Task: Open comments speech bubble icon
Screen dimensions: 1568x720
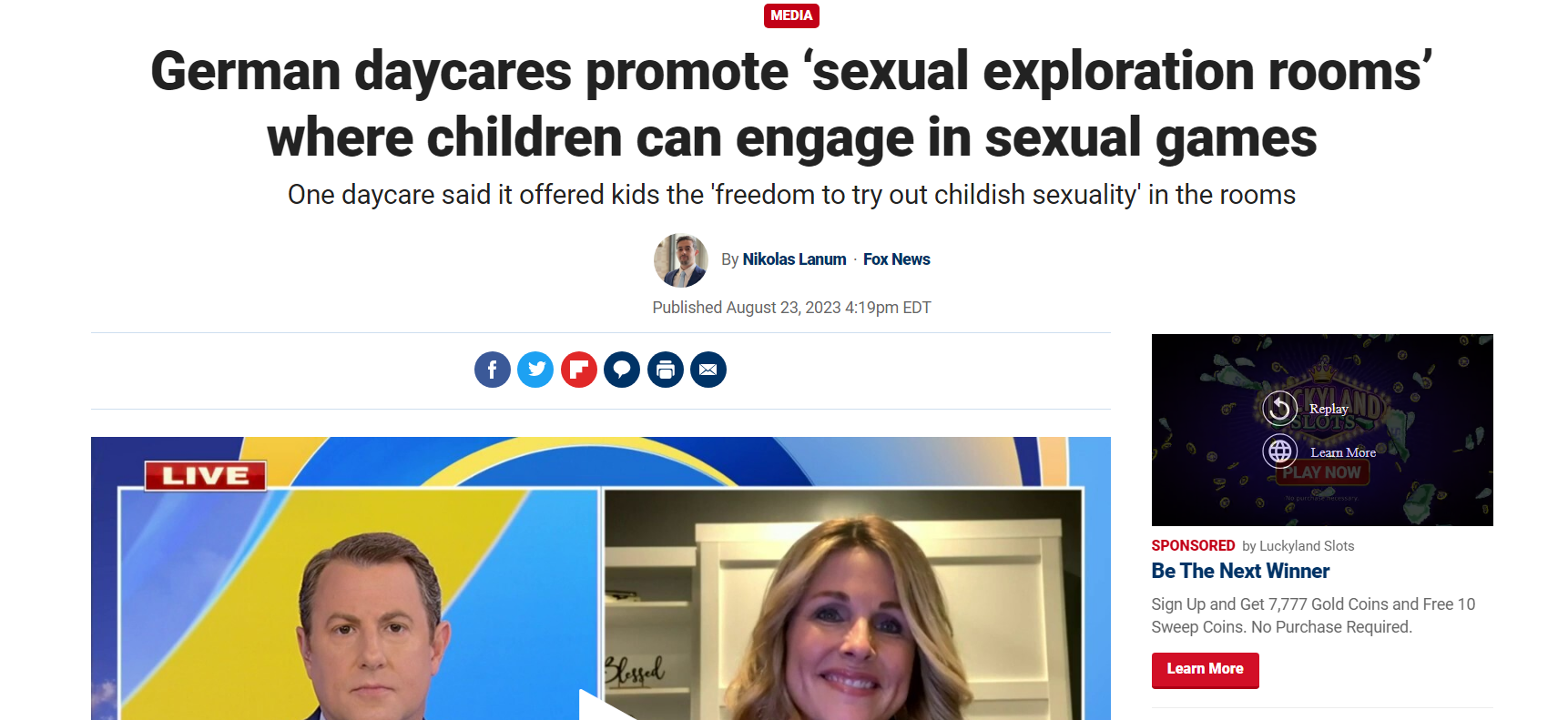Action: (622, 370)
